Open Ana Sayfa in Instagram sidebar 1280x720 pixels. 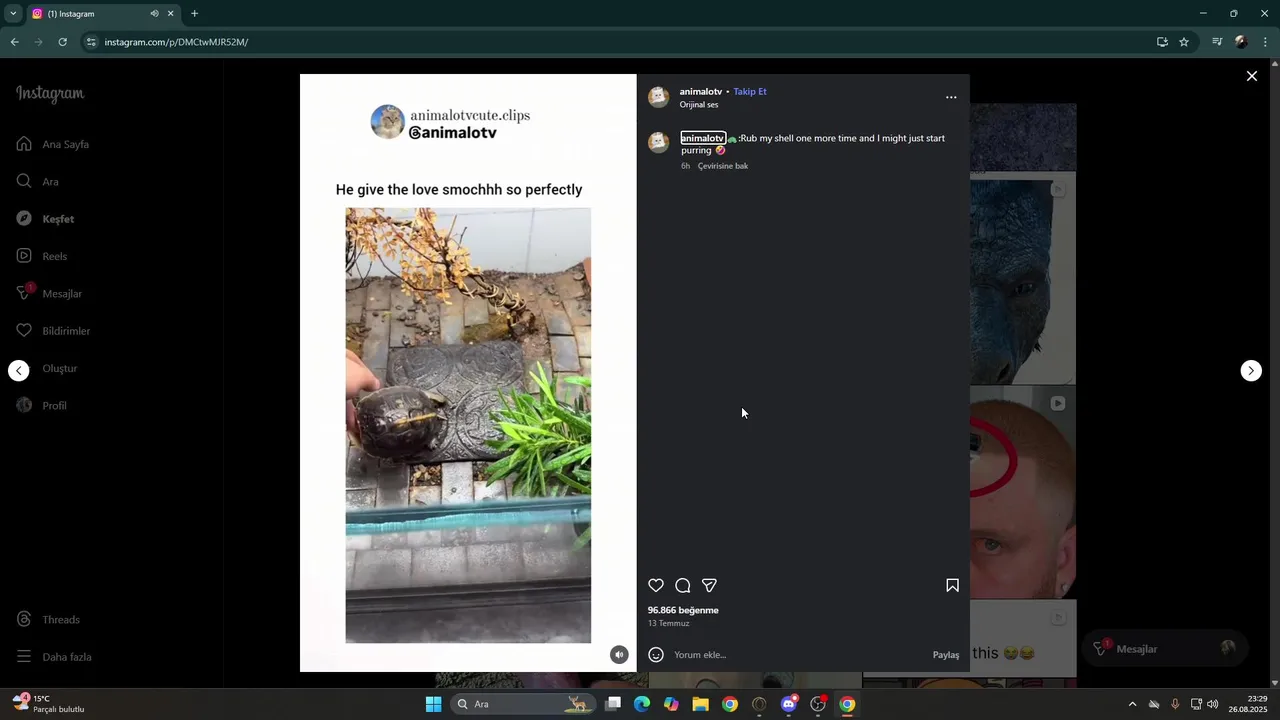coord(54,144)
